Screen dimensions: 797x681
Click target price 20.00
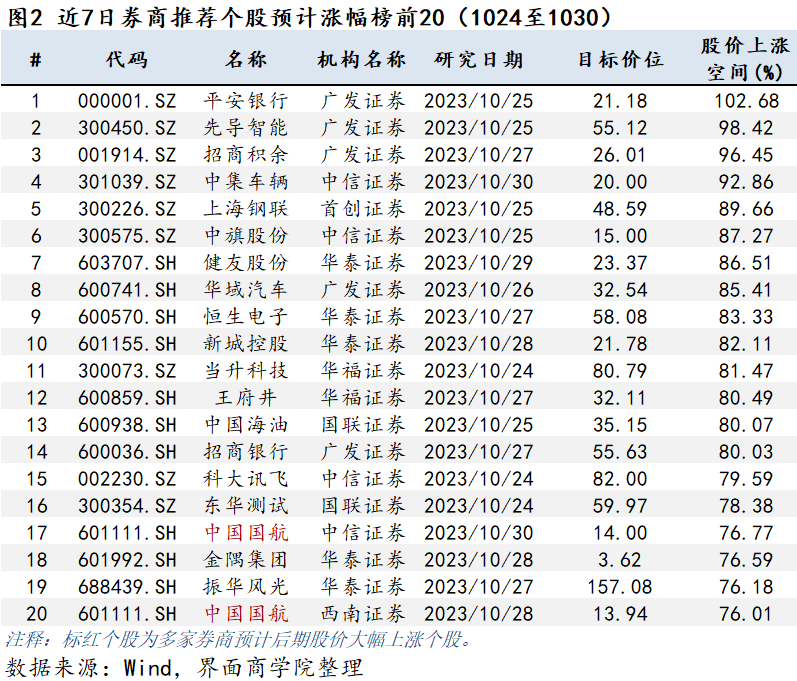tap(620, 181)
